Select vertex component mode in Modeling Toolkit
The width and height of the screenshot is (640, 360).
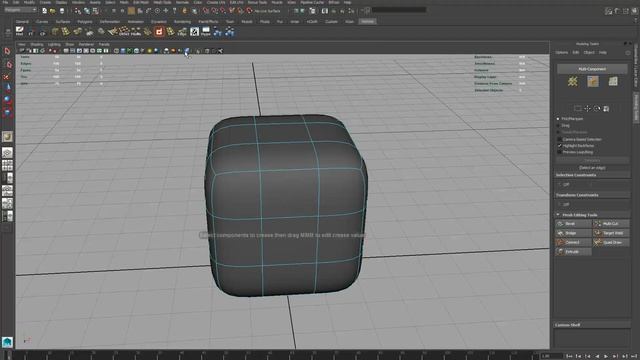573,81
